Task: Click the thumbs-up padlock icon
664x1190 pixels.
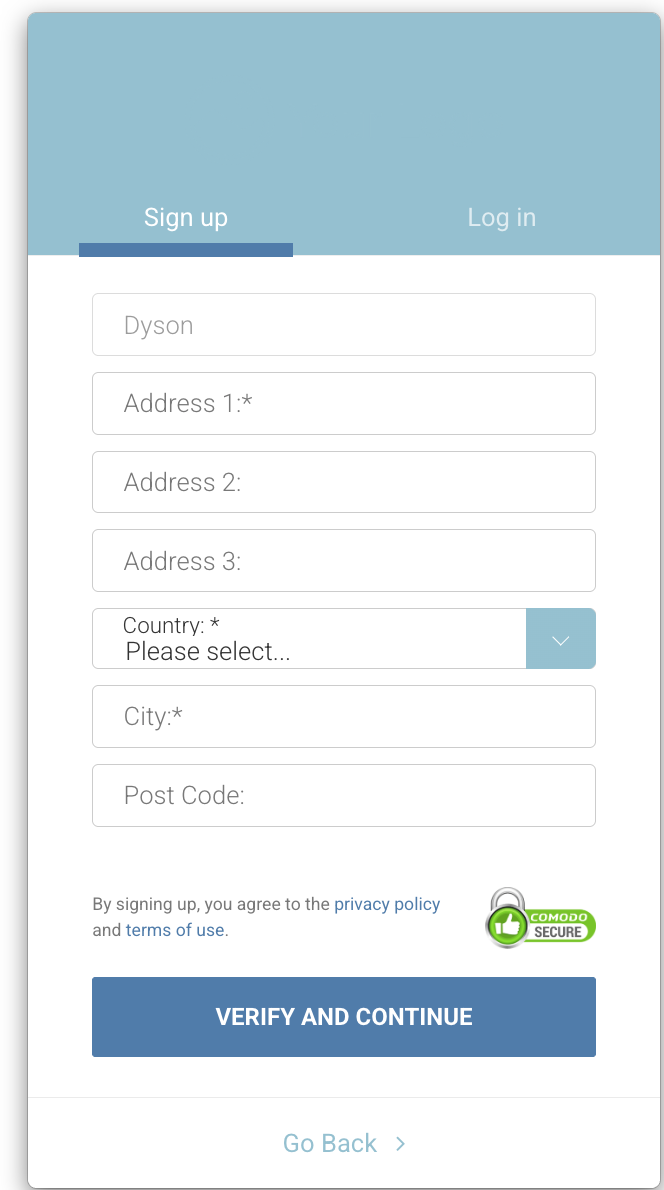Action: [x=508, y=920]
